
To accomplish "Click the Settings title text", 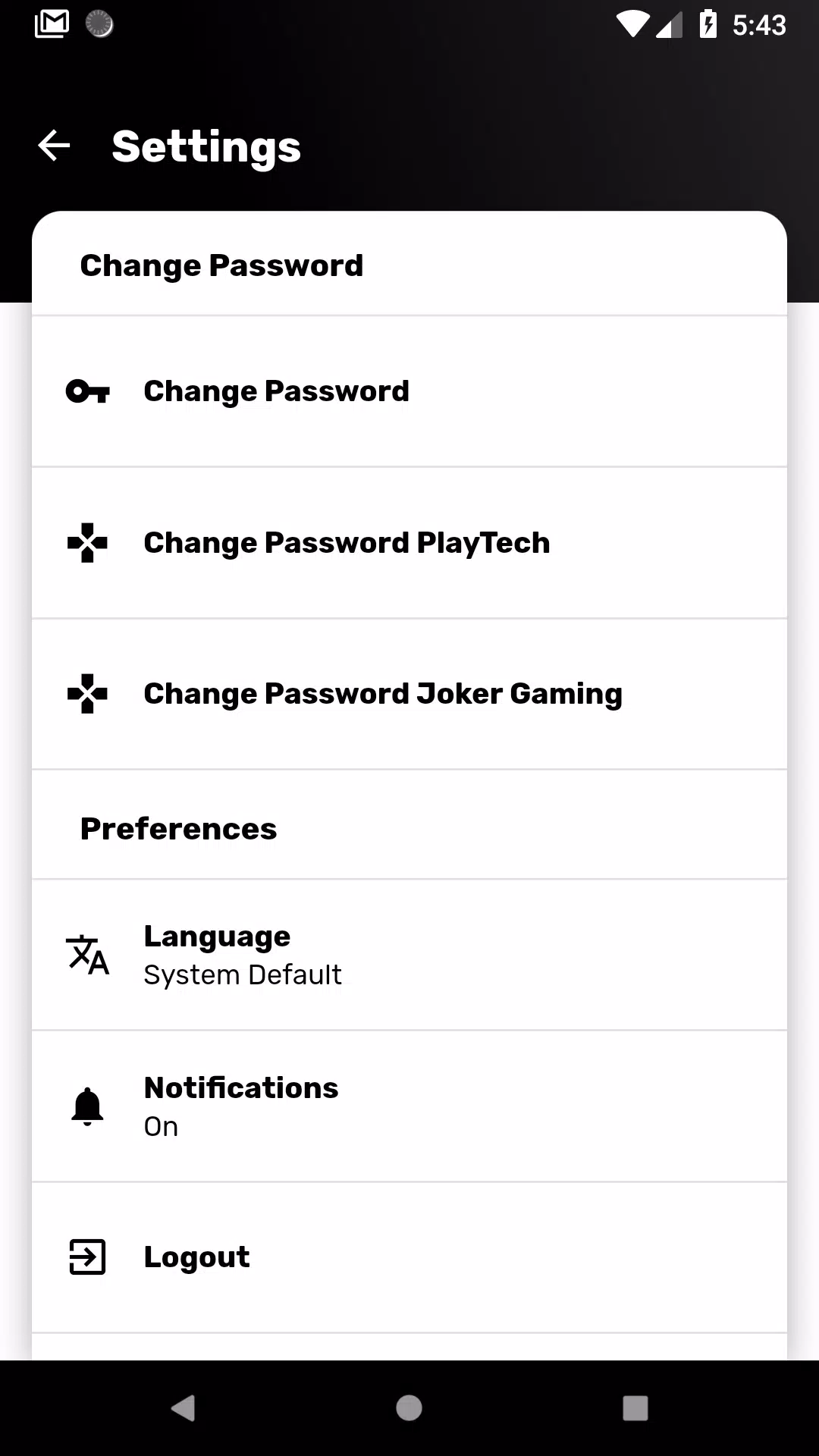I will (206, 147).
